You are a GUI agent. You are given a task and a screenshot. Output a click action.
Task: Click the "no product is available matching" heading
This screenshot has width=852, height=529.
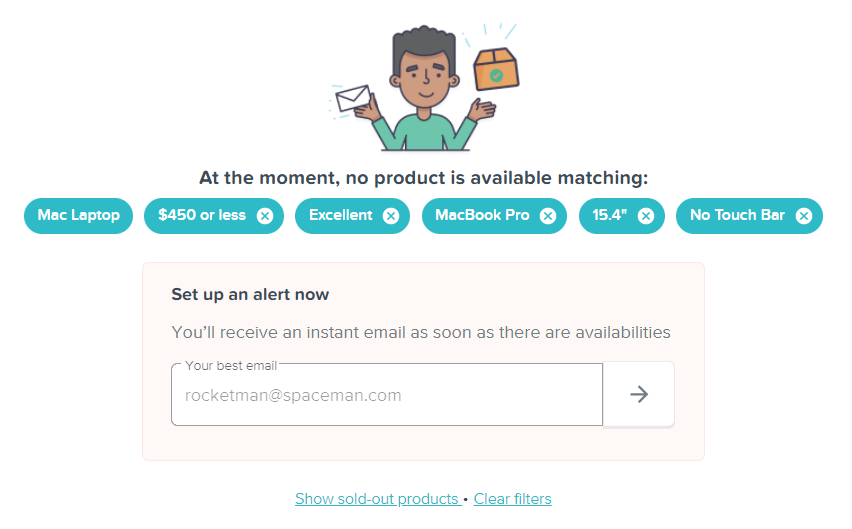point(423,179)
